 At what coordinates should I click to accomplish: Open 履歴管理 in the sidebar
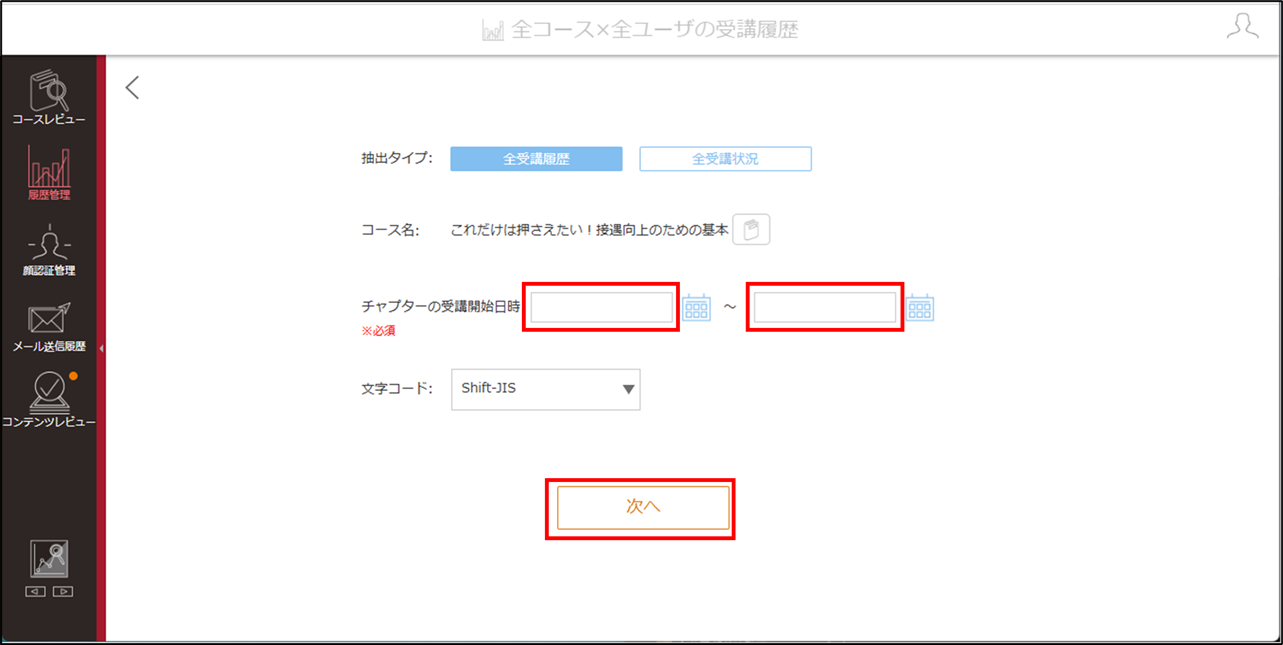pos(48,174)
